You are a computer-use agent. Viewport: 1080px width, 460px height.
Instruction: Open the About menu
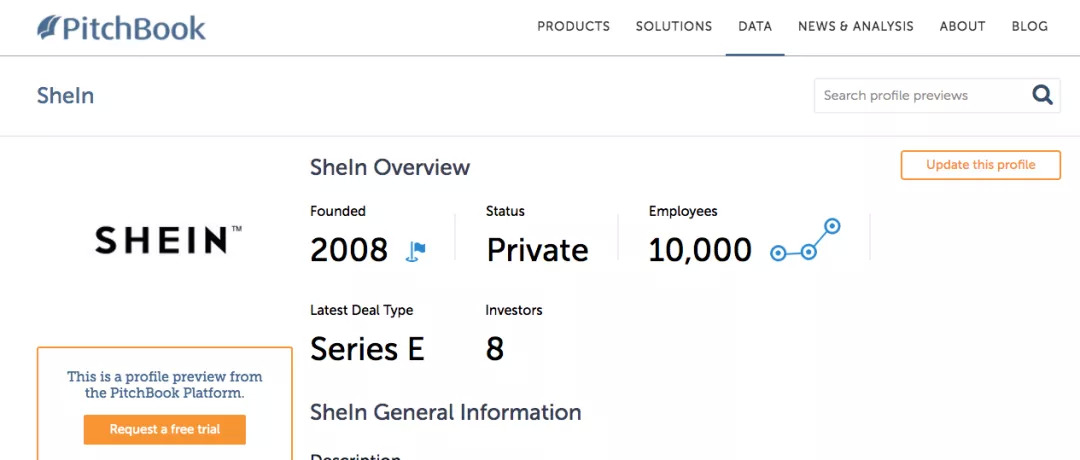click(962, 27)
